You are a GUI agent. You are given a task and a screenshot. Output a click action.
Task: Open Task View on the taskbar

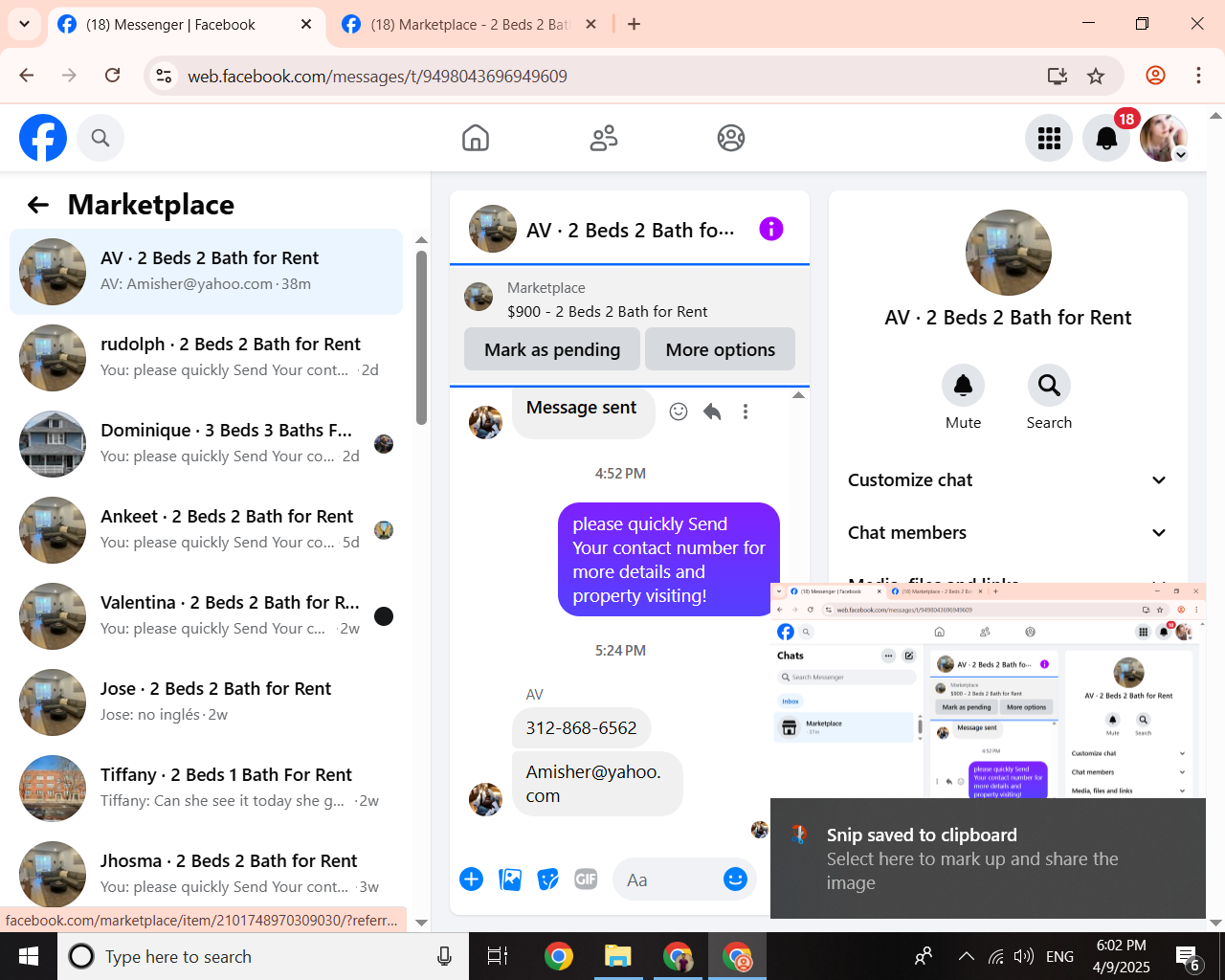click(x=498, y=956)
